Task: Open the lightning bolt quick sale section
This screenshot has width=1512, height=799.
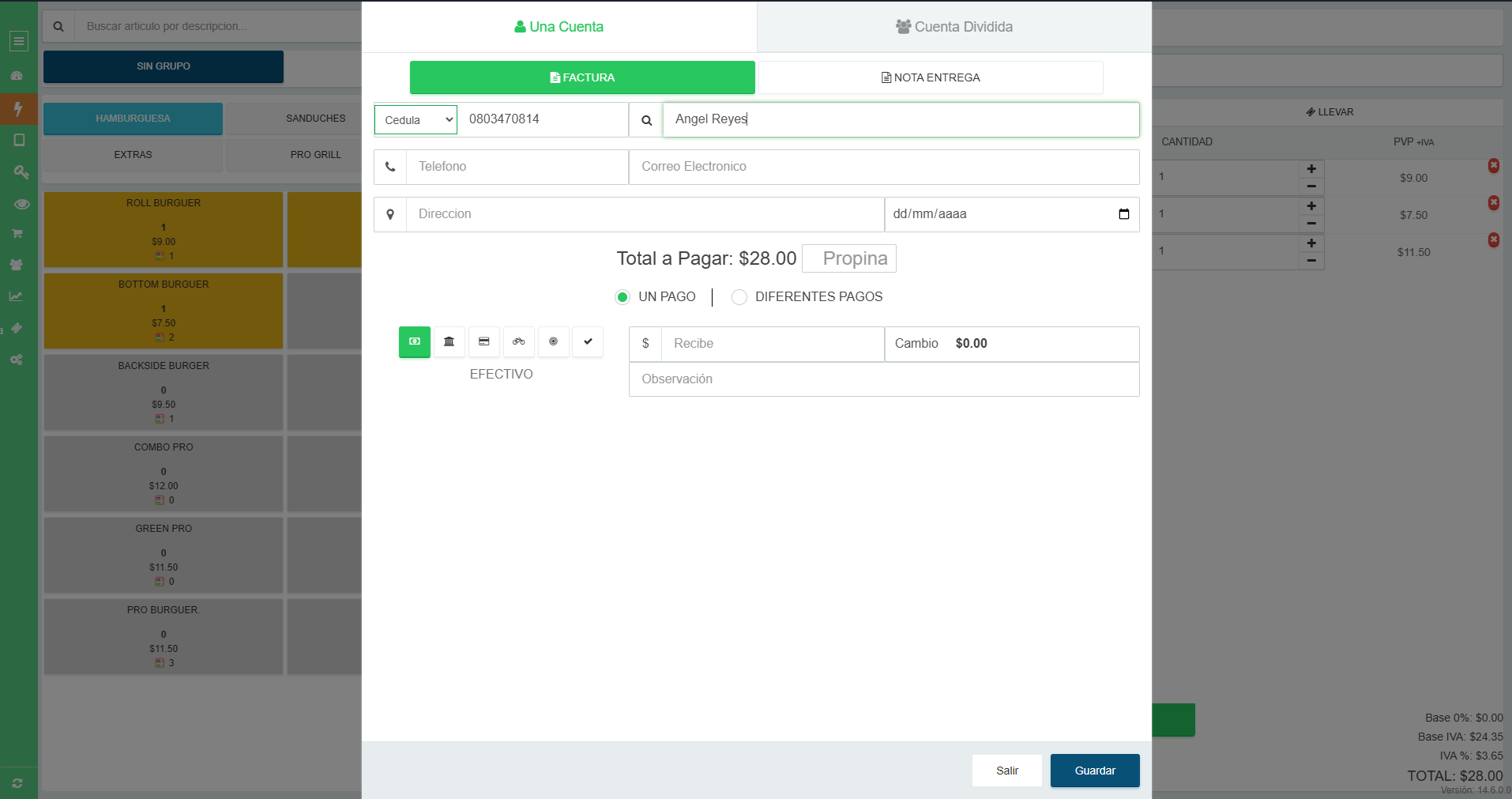Action: [x=18, y=109]
